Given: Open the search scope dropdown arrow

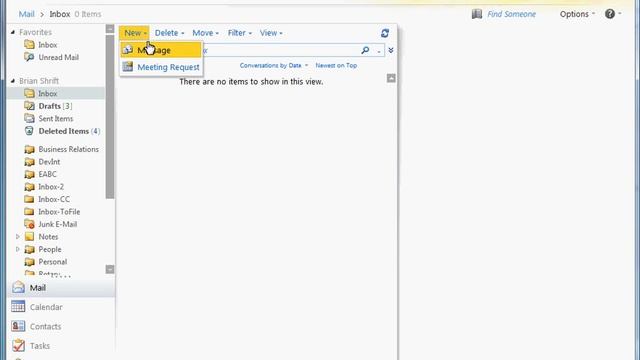Looking at the screenshot, I should coord(379,51).
